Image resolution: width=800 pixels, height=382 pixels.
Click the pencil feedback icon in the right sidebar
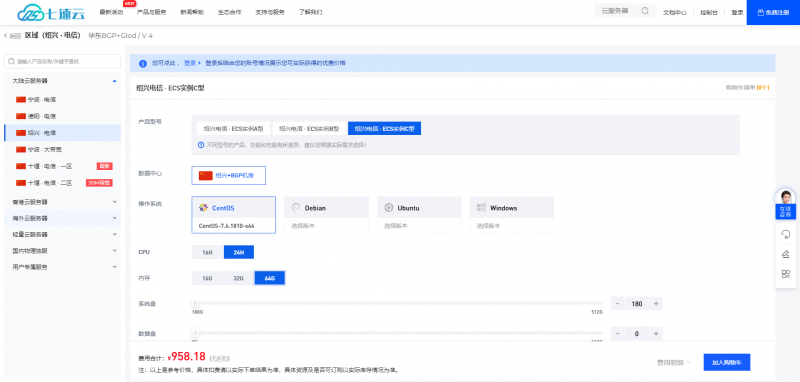pyautogui.click(x=785, y=254)
